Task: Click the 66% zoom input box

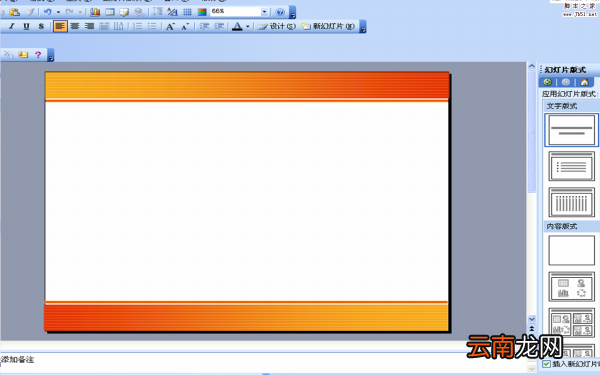Action: (x=235, y=12)
